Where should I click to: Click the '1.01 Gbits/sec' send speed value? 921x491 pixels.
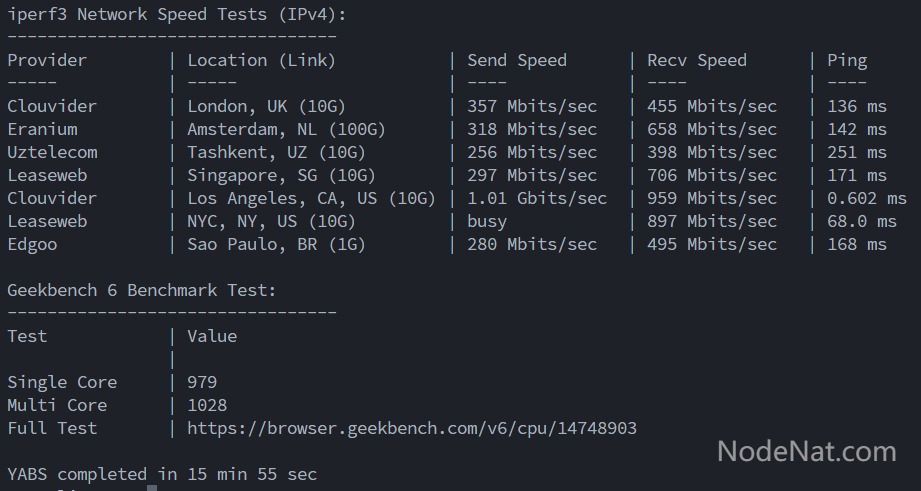536,198
